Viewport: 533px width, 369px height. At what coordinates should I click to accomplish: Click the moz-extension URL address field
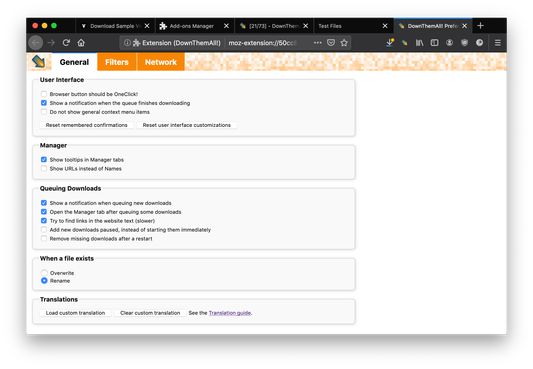pos(262,43)
